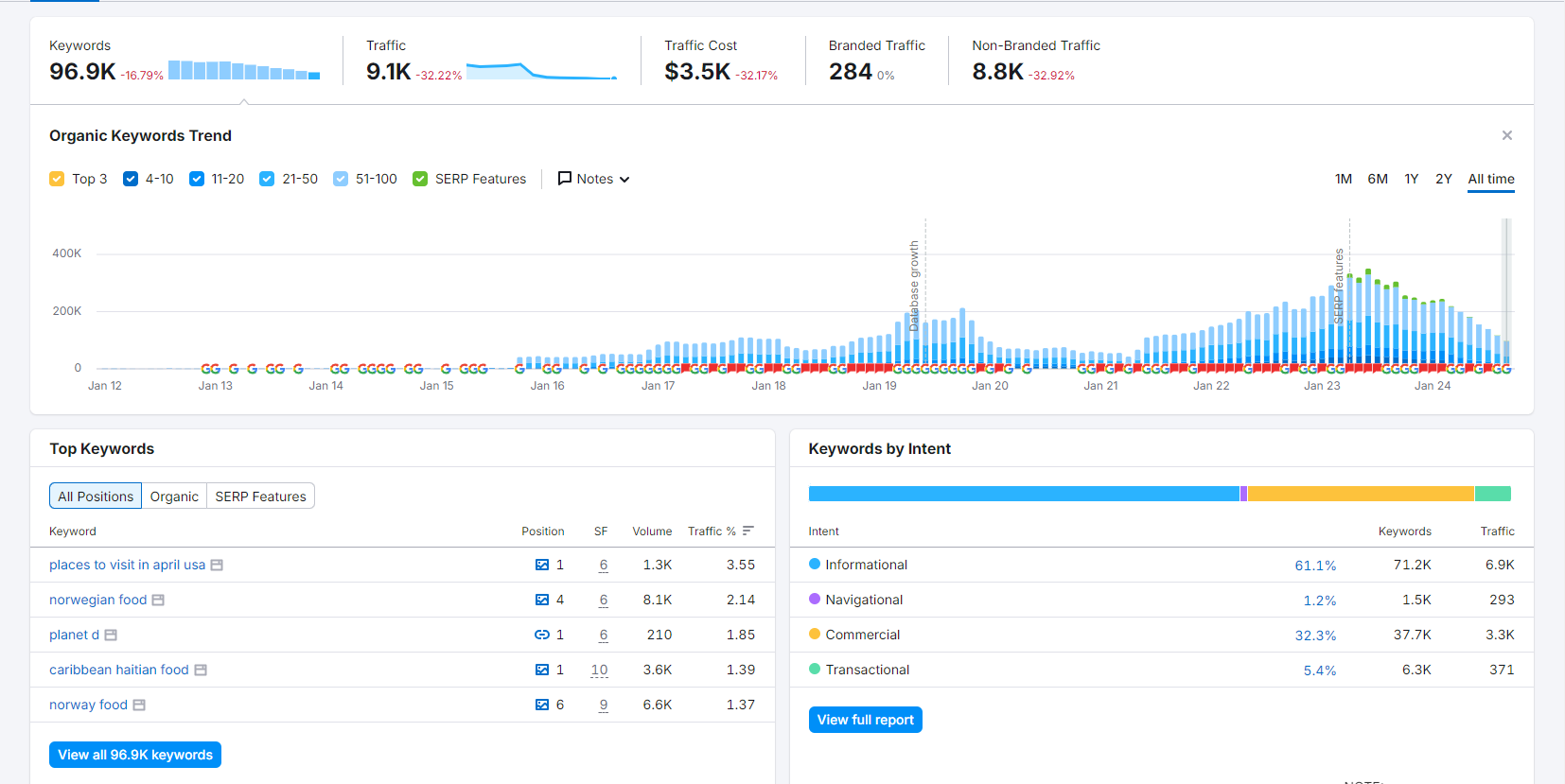The width and height of the screenshot is (1565, 784).
Task: Click image pack icon in 'caribbean haitian food' row
Action: click(x=541, y=670)
